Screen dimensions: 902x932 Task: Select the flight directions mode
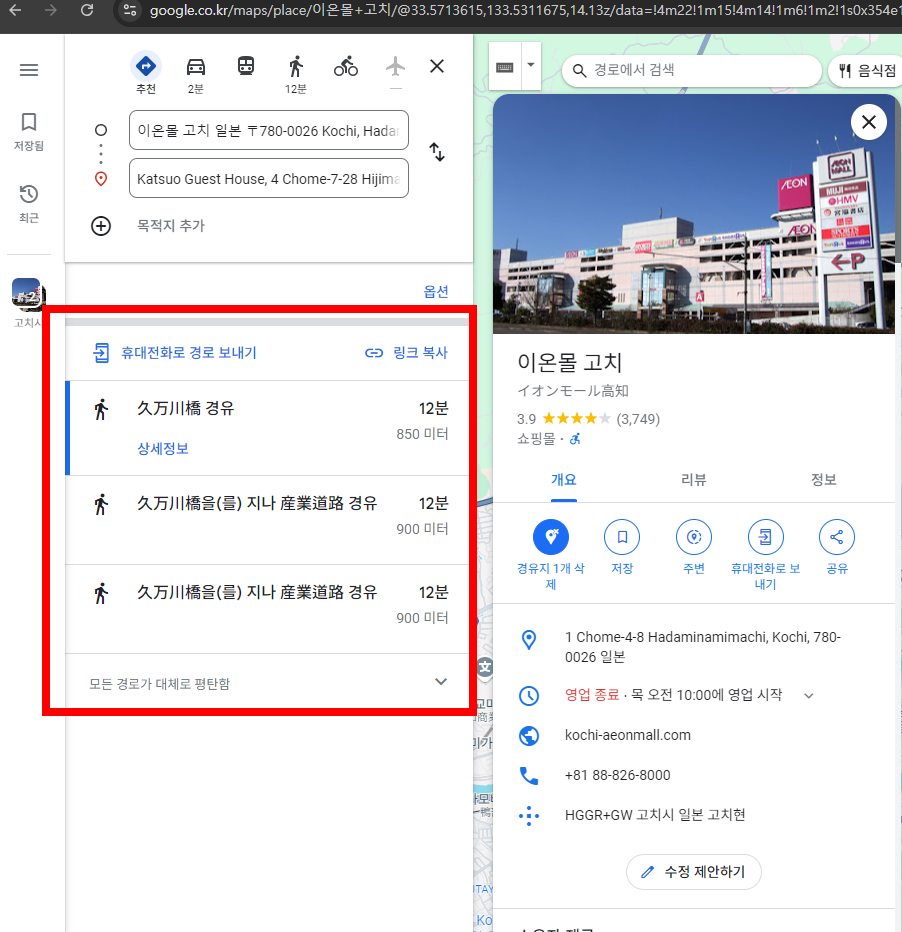pyautogui.click(x=394, y=65)
